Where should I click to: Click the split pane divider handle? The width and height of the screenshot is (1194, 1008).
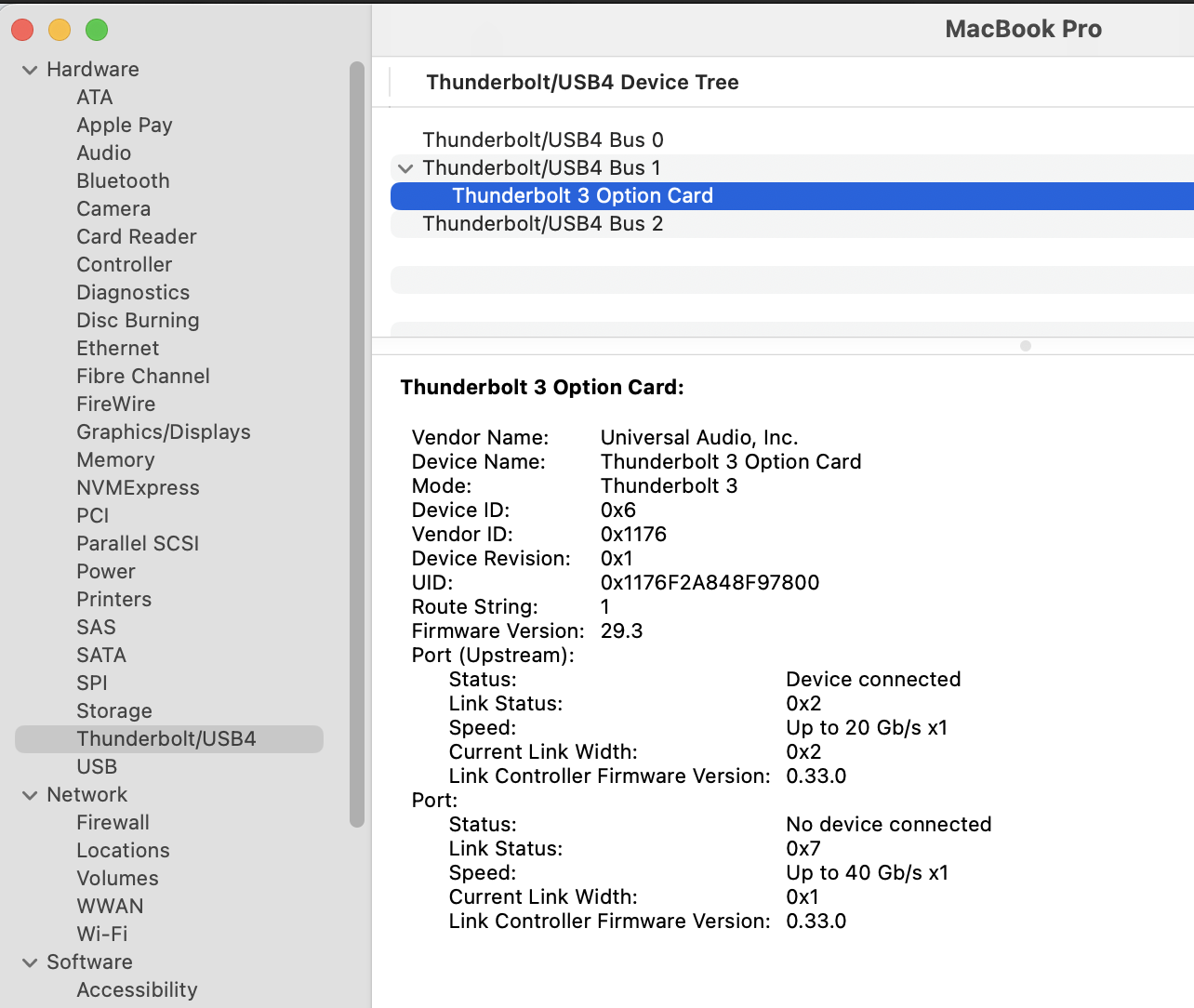tap(1026, 346)
